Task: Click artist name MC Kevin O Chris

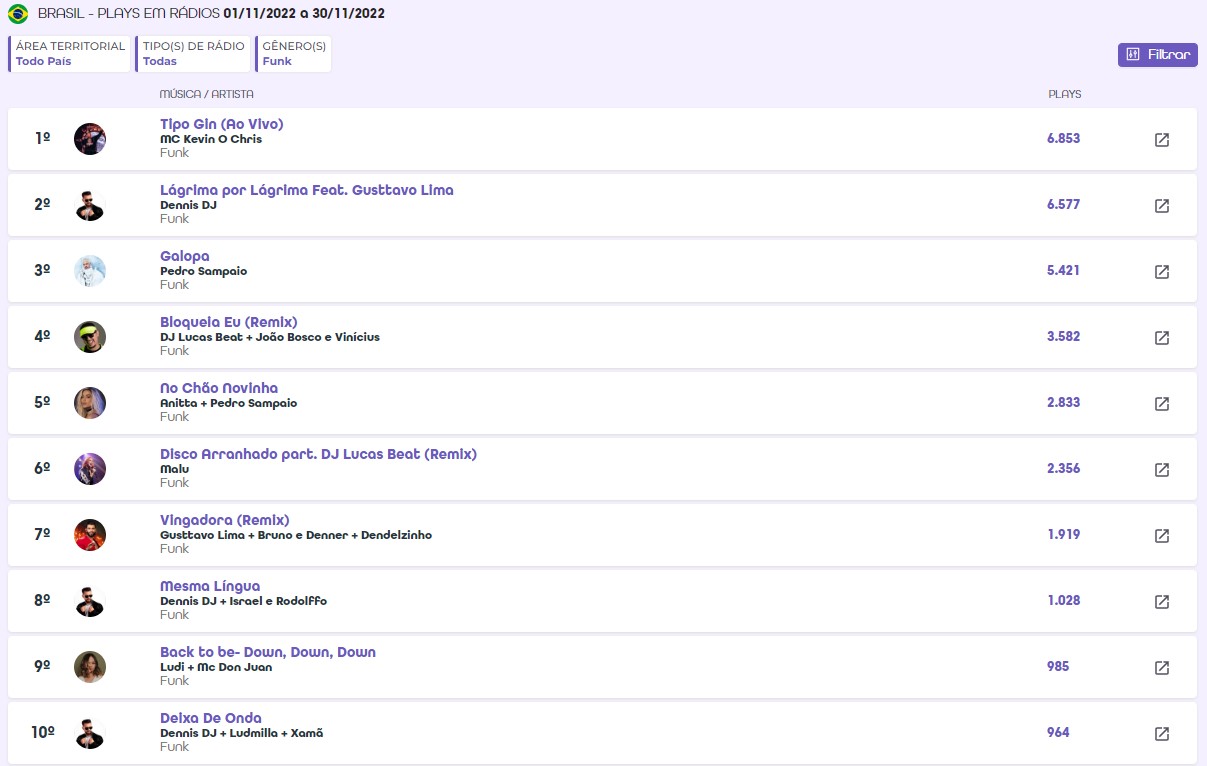Action: point(211,139)
